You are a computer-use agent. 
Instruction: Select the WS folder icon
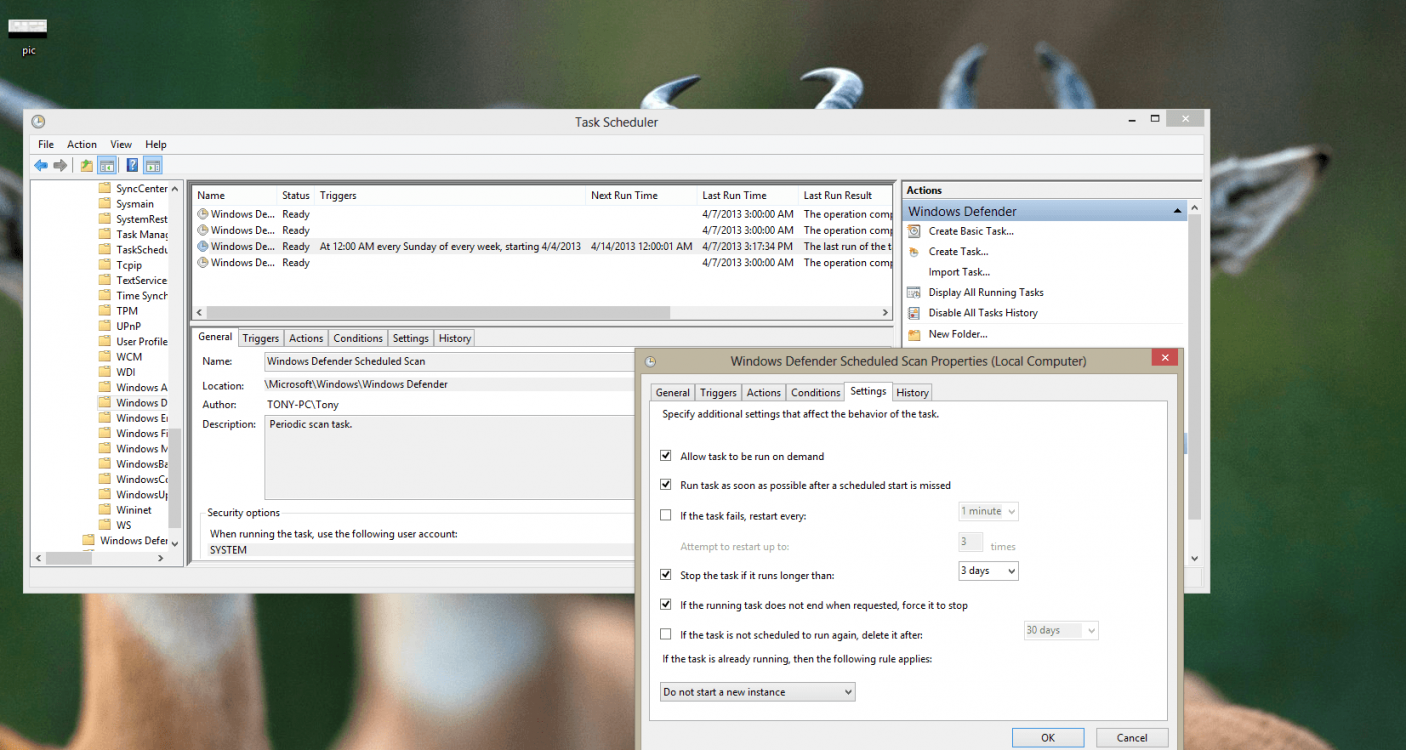105,525
